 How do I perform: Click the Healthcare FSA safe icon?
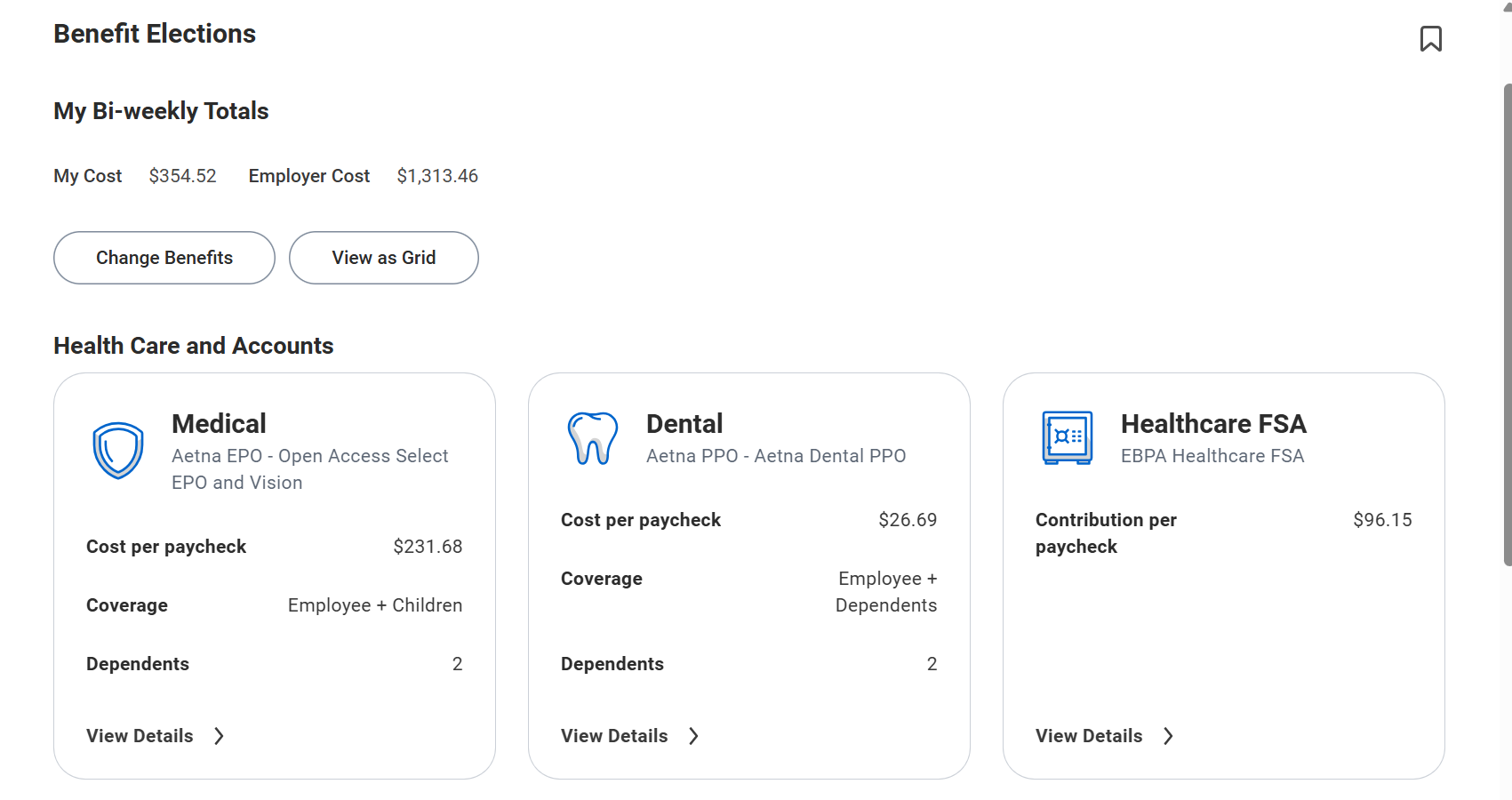pos(1068,438)
